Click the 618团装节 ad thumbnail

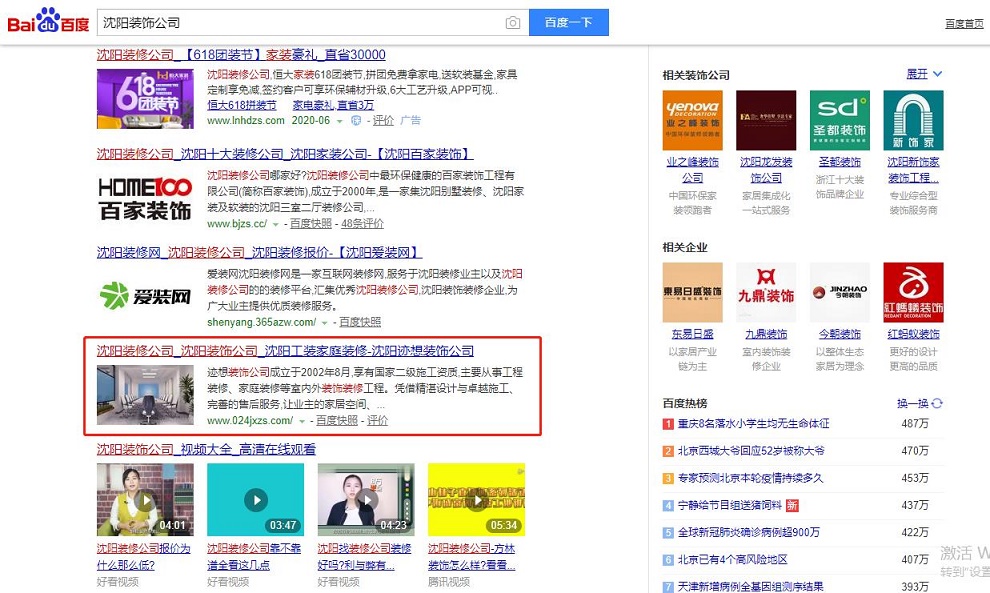point(145,99)
